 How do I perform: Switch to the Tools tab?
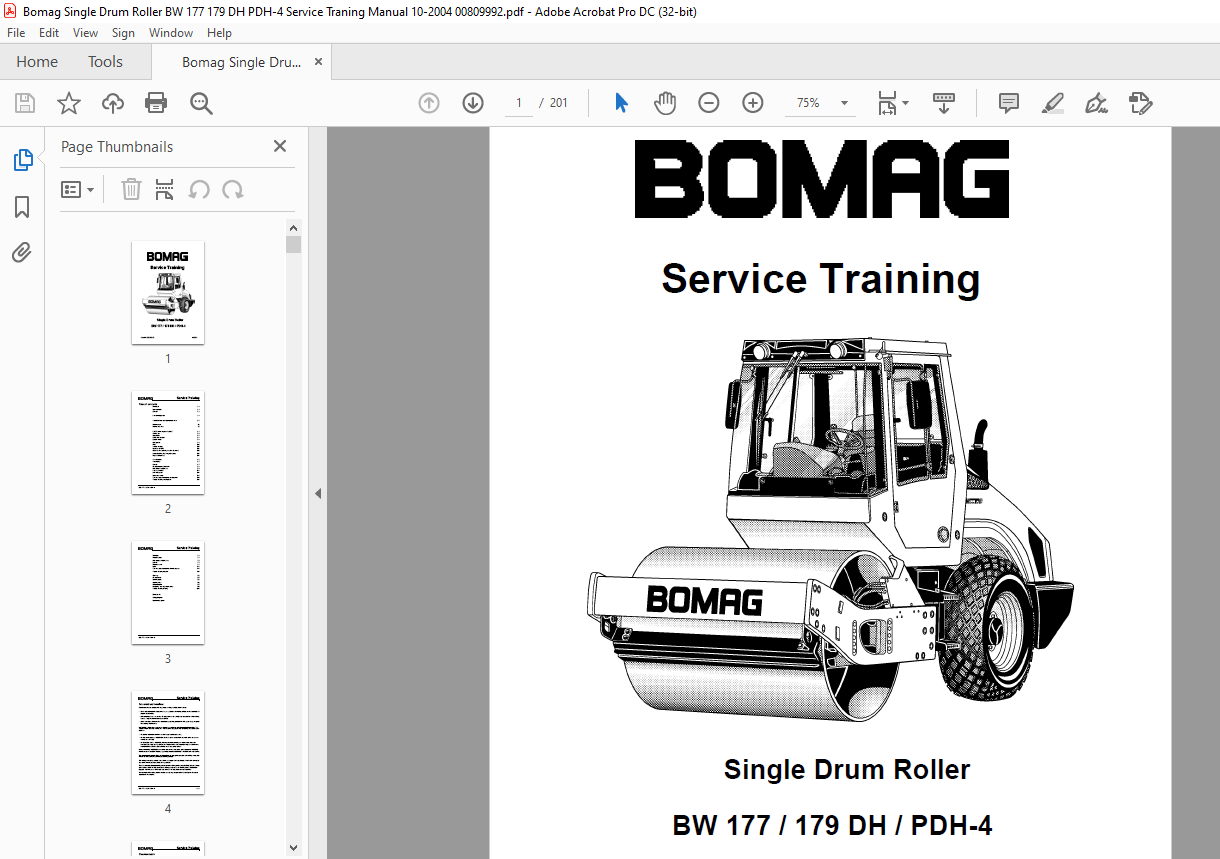[x=105, y=62]
